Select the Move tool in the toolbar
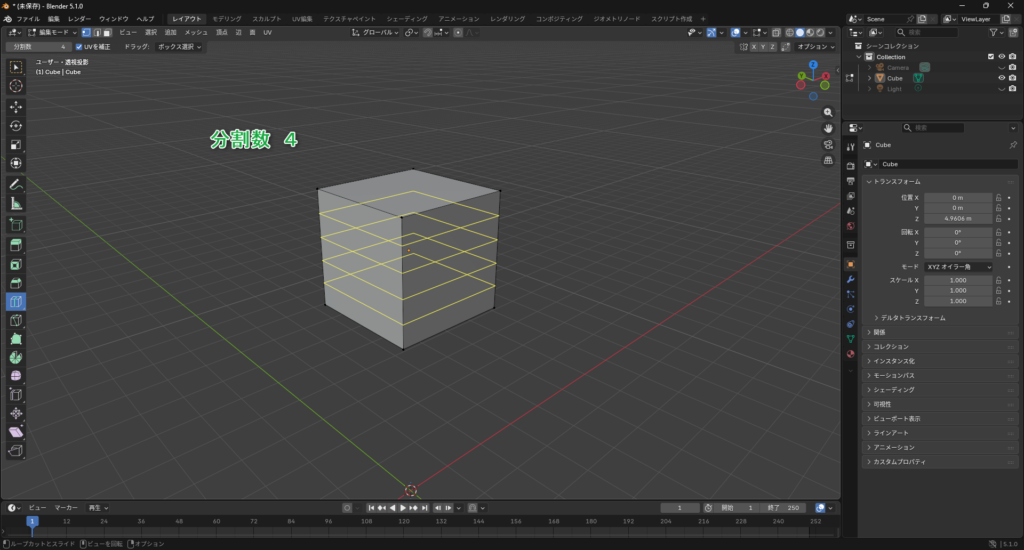Image resolution: width=1024 pixels, height=550 pixels. (16, 106)
